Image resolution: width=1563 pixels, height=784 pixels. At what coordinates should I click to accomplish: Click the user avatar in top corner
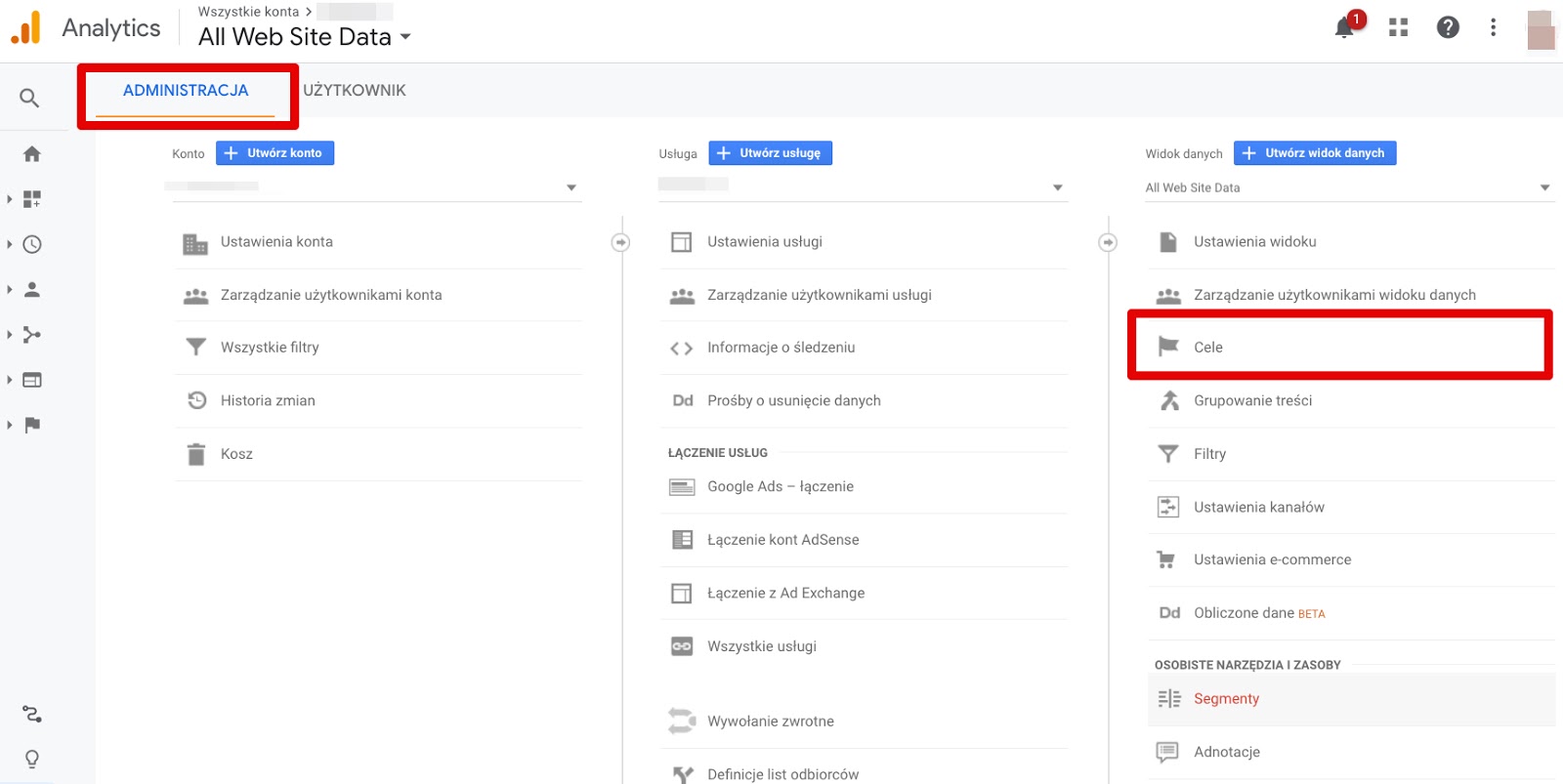(1542, 29)
